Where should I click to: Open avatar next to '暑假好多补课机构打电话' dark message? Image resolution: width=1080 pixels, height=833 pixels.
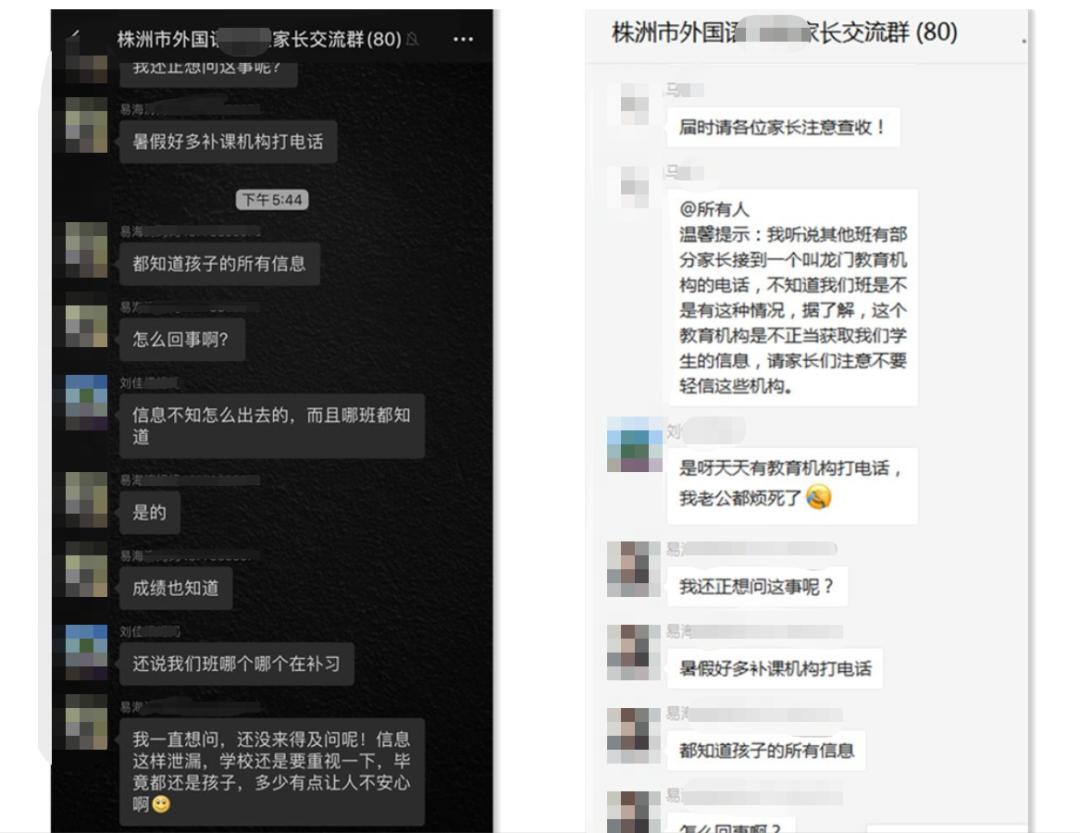click(86, 125)
